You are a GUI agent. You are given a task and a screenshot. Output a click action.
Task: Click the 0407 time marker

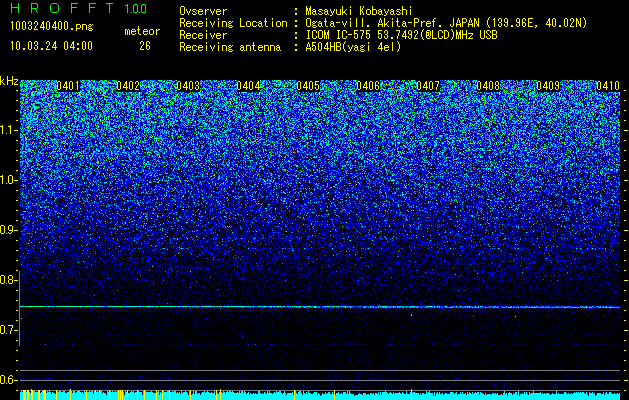pyautogui.click(x=428, y=86)
